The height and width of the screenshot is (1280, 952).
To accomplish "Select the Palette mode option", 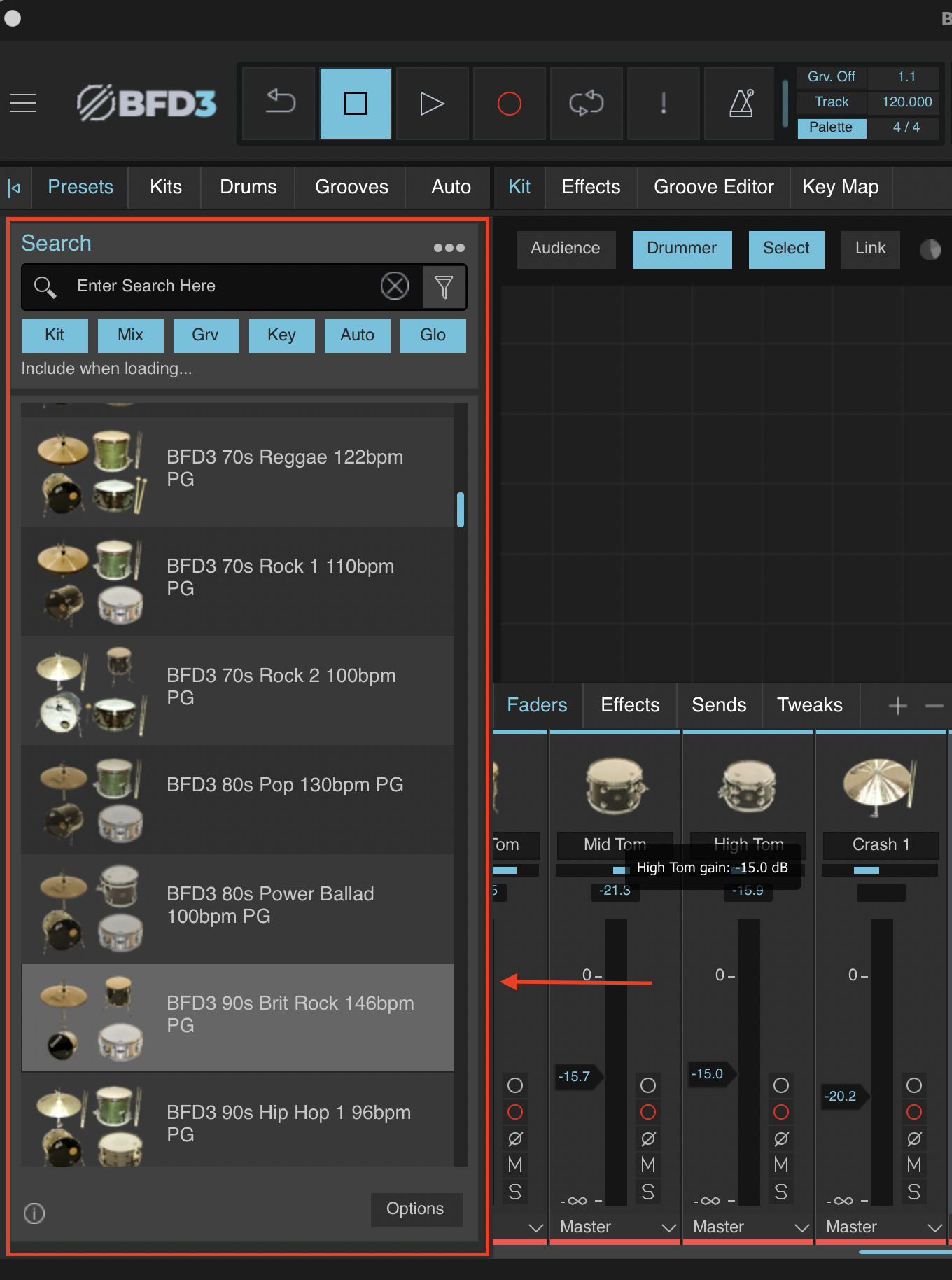I will point(832,127).
